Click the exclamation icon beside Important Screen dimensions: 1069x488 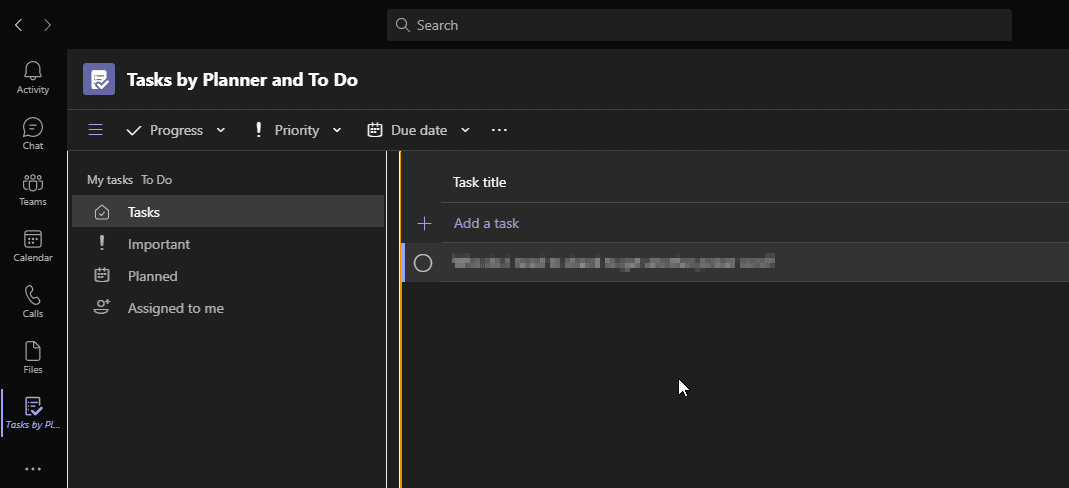click(102, 243)
